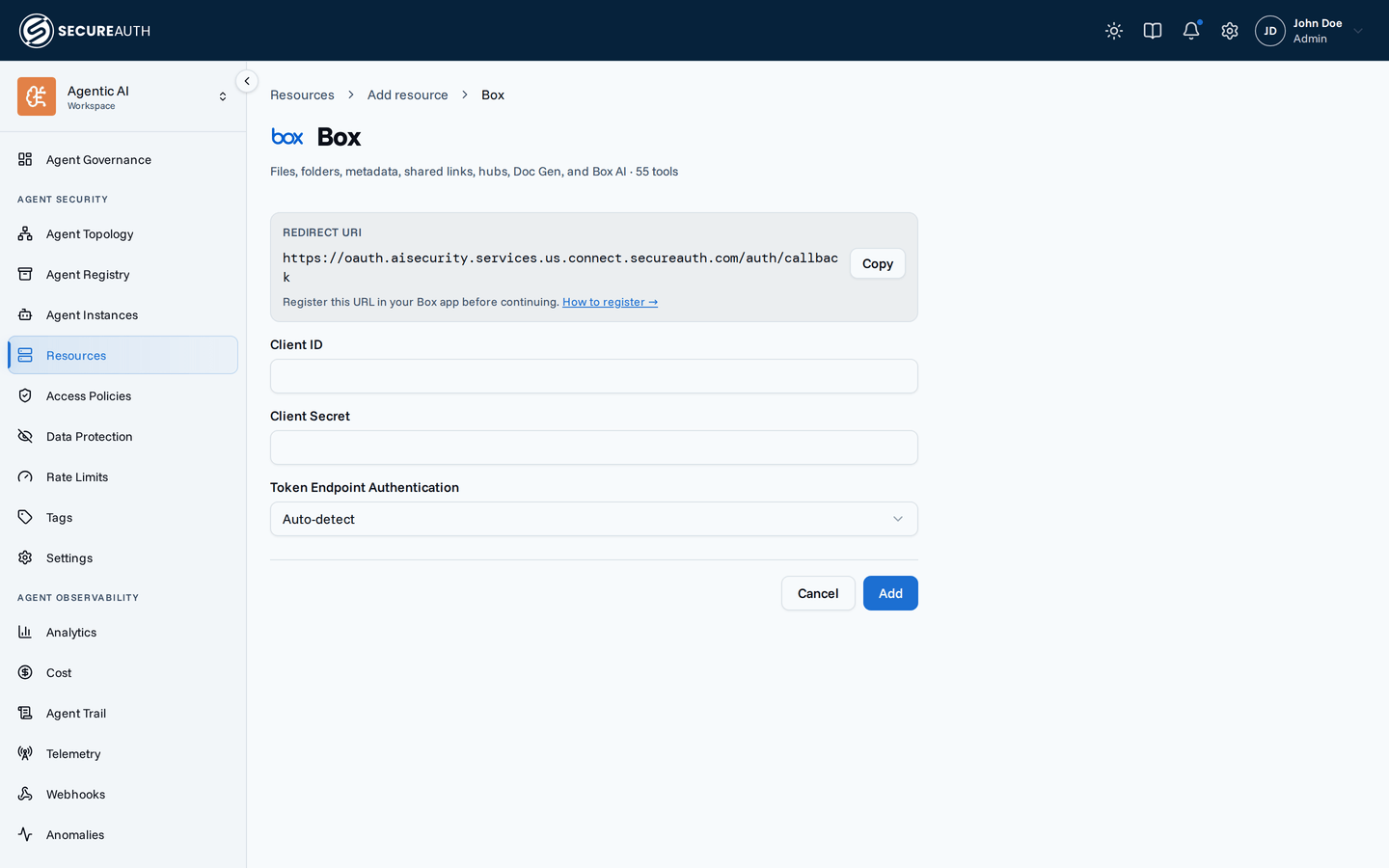This screenshot has height=868, width=1389.
Task: Click the Cost dollar icon
Action: [25, 672]
